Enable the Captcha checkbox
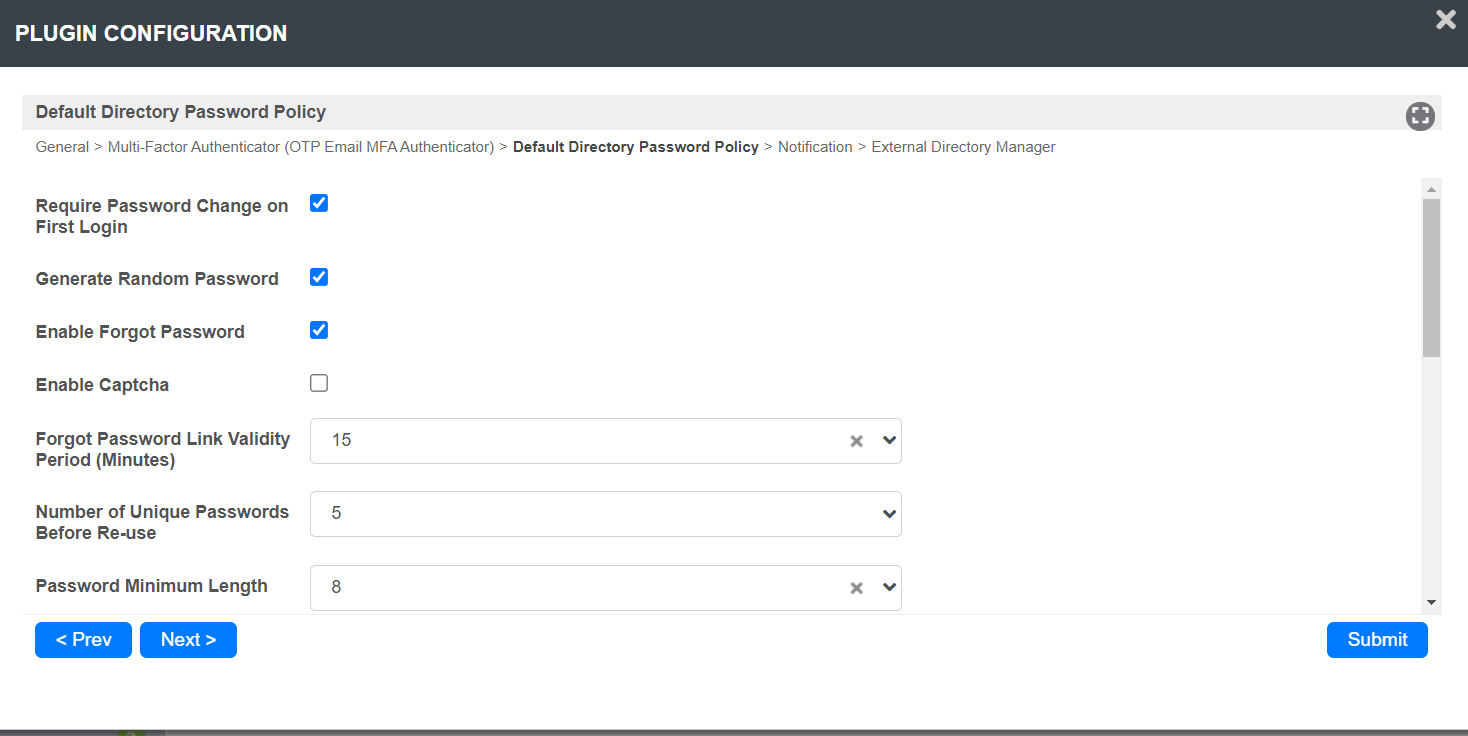 pos(319,383)
